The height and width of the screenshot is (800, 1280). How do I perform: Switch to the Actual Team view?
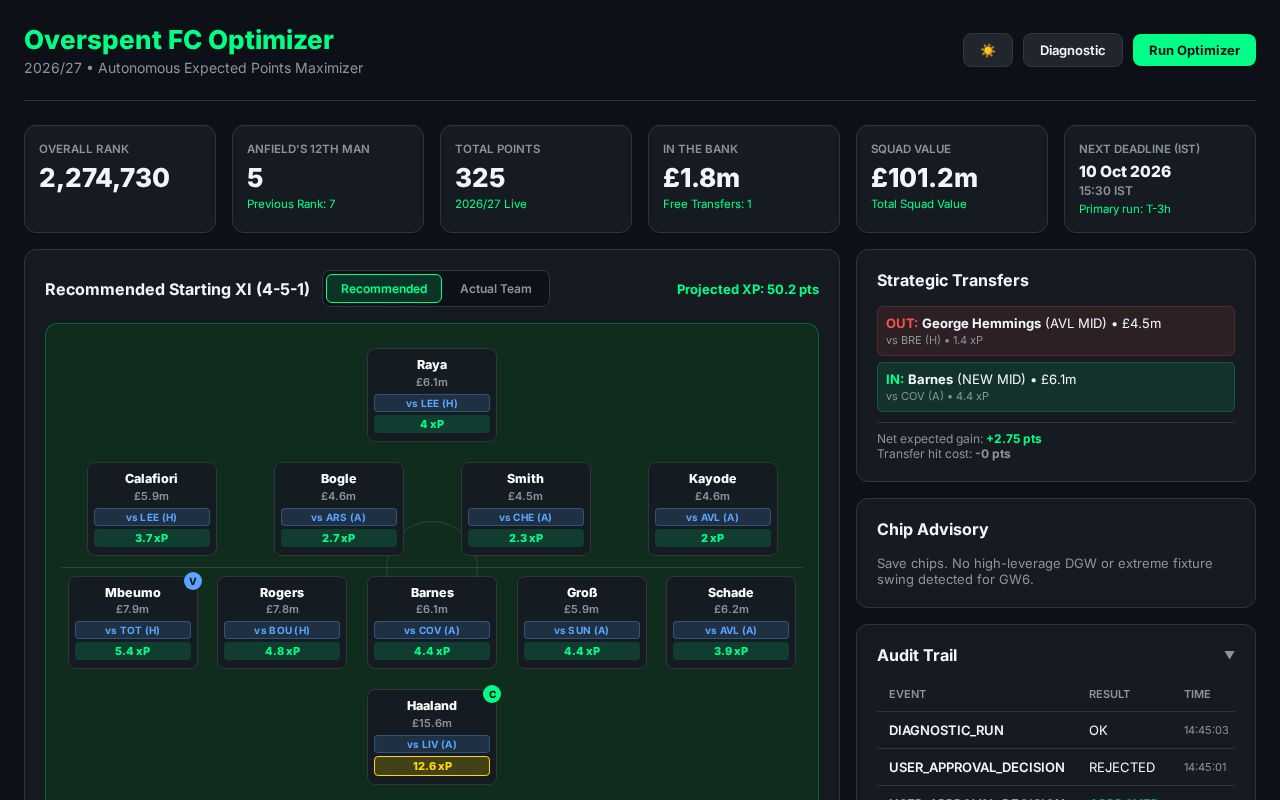[496, 289]
